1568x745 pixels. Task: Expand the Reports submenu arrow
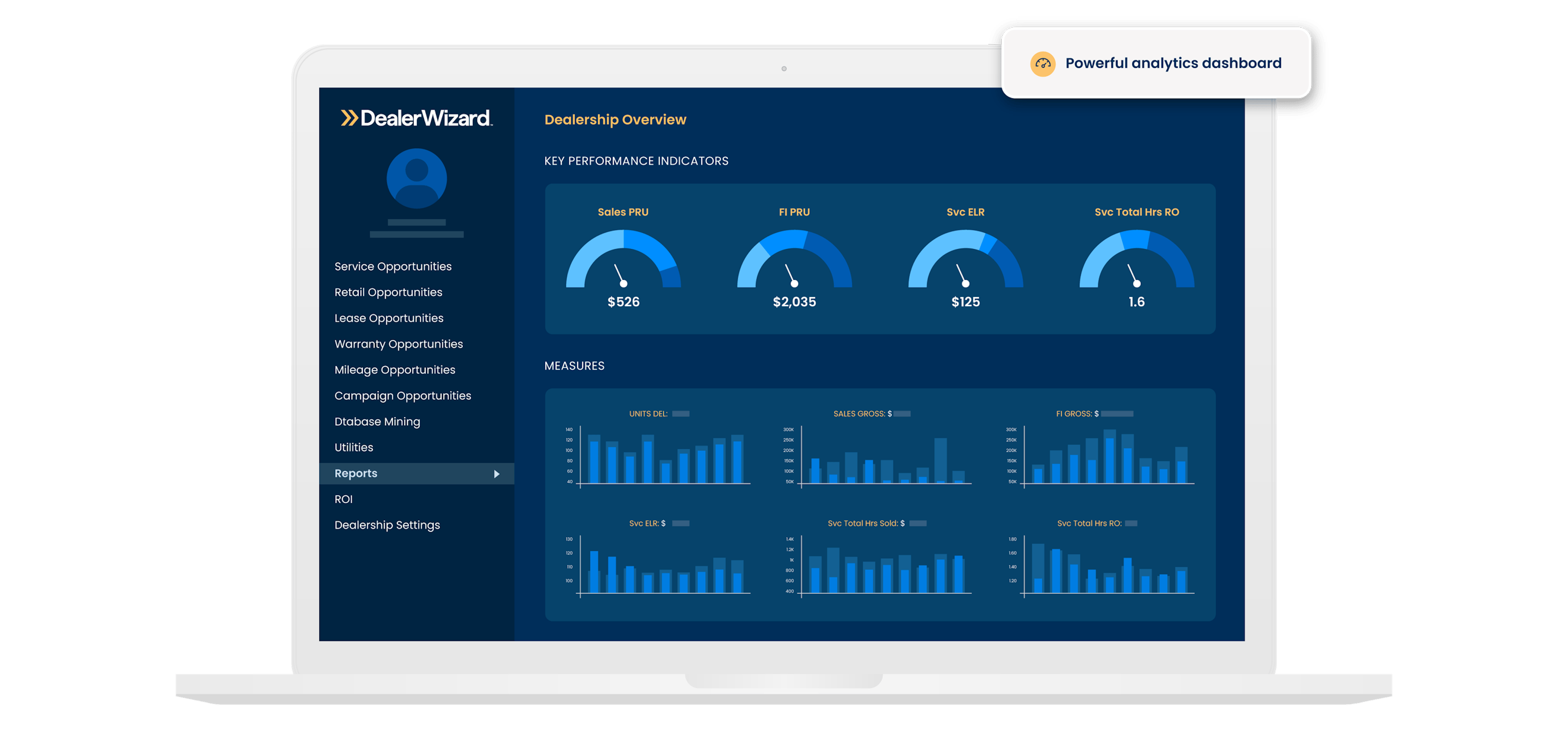tap(497, 473)
